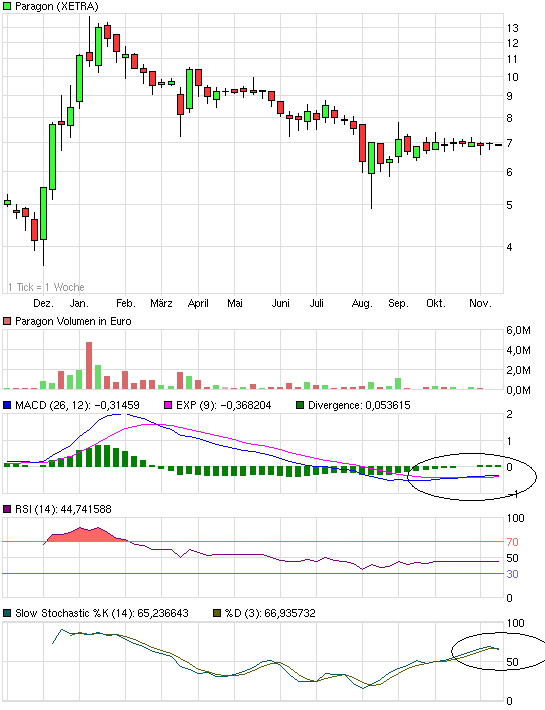The image size is (545, 710).
Task: Click the blue MACD legend square
Action: click(x=7, y=405)
